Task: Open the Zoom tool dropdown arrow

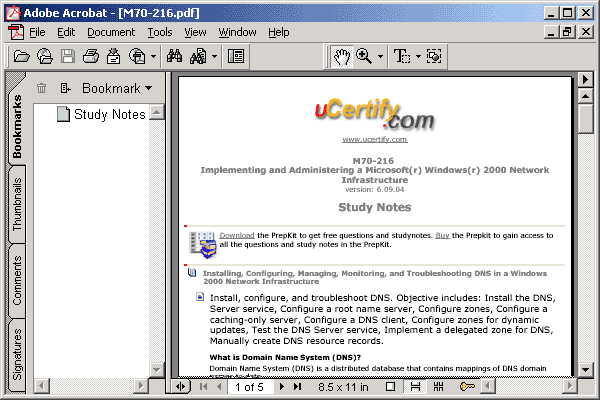Action: tap(380, 57)
